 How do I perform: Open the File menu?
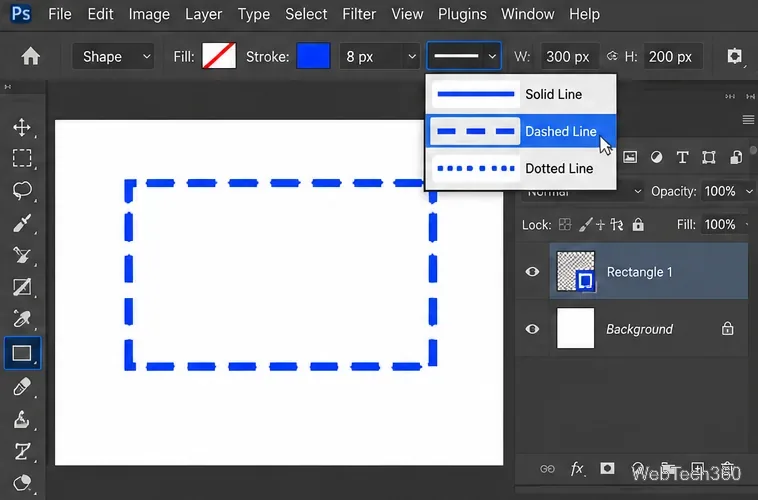click(60, 14)
